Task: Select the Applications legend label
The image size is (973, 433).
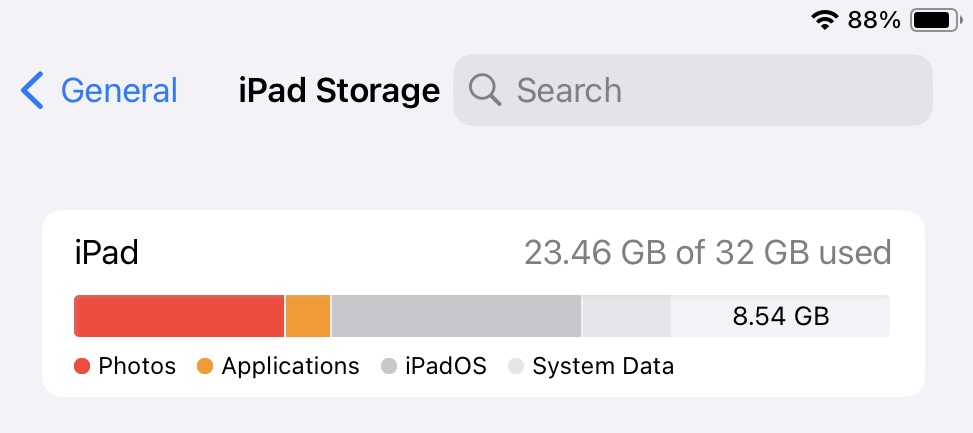Action: tap(290, 367)
